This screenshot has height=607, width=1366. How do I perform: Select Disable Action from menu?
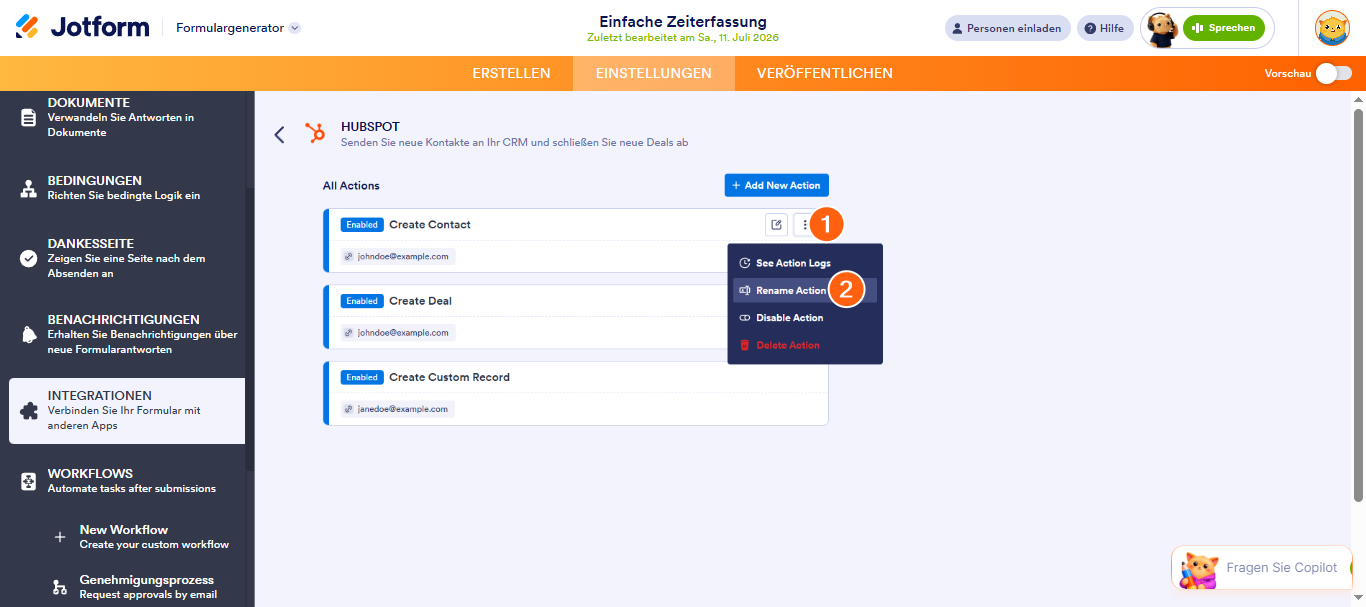[x=805, y=318]
